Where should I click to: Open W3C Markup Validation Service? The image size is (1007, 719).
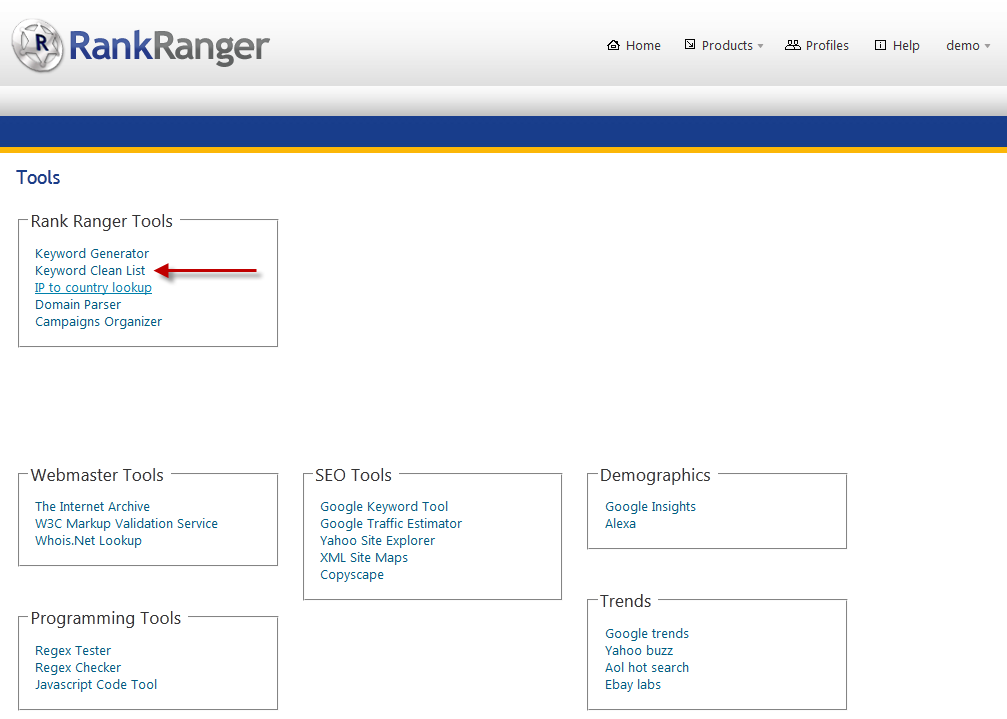(127, 524)
